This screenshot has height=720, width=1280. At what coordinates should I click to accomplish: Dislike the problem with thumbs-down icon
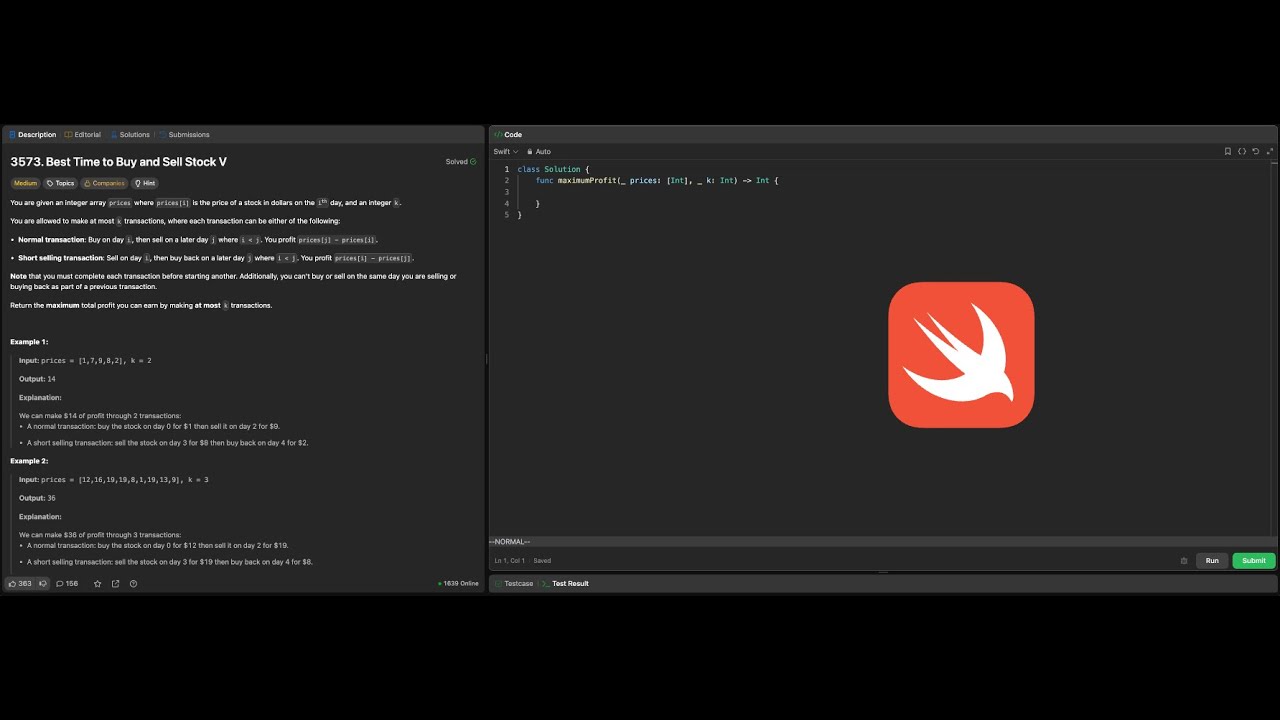[42, 584]
